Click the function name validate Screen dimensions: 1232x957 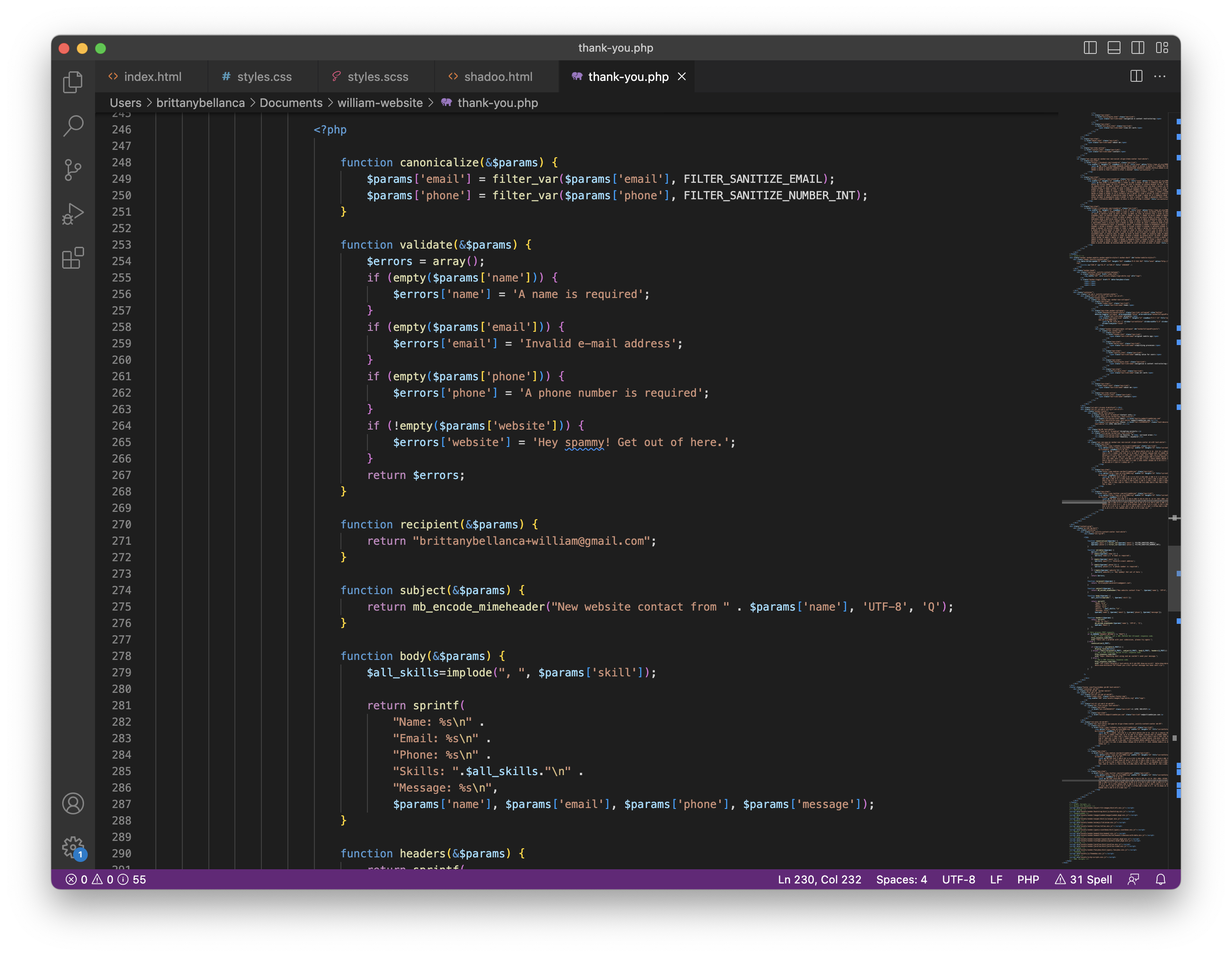426,245
